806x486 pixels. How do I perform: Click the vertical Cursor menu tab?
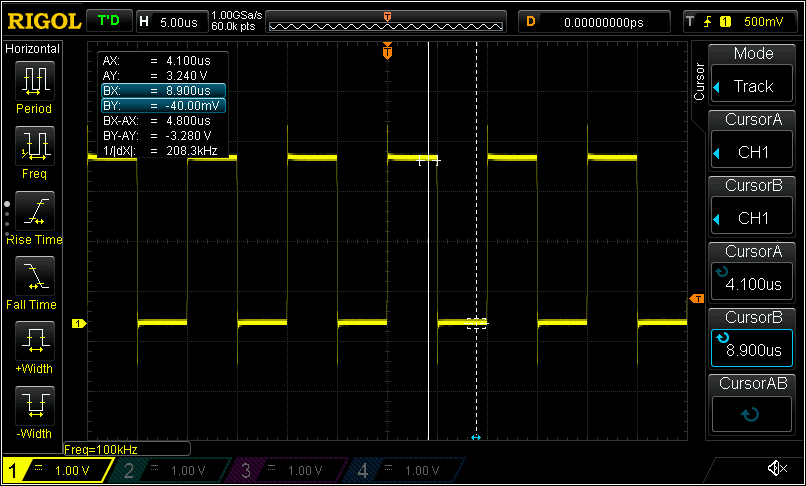coord(699,81)
